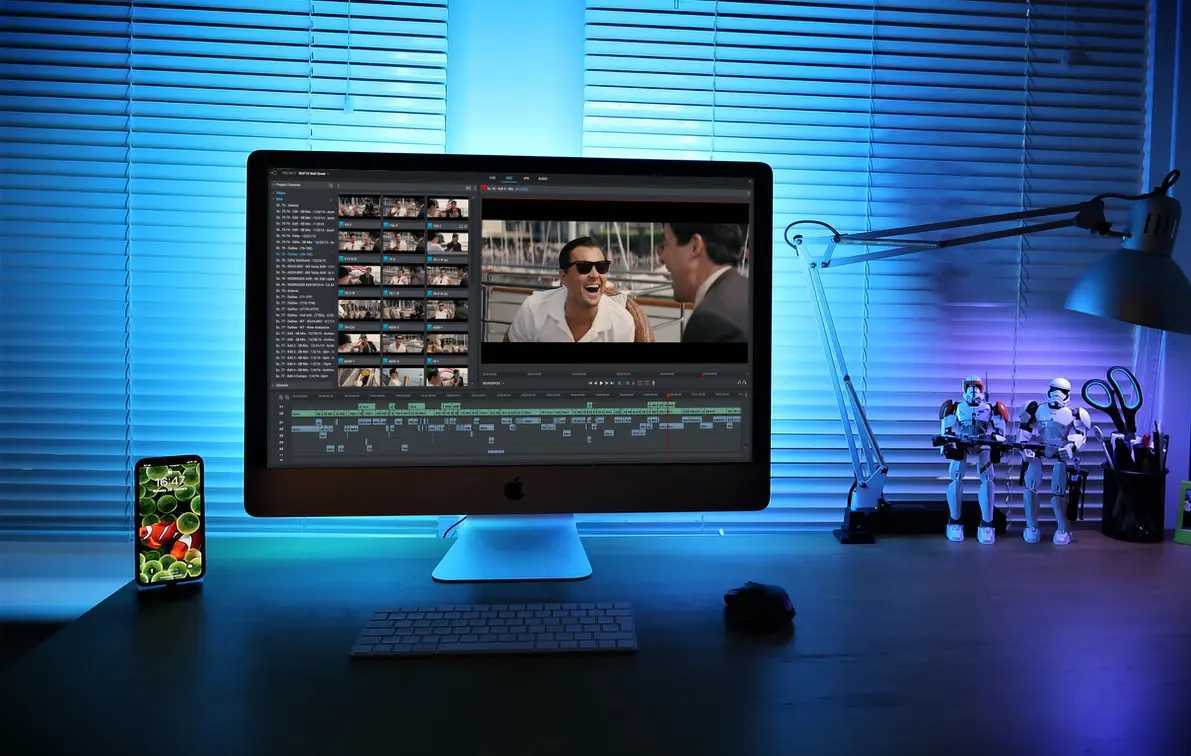Viewport: 1191px width, 756px height.
Task: Expand the Libraries section below the bin list
Action: pyautogui.click(x=279, y=385)
